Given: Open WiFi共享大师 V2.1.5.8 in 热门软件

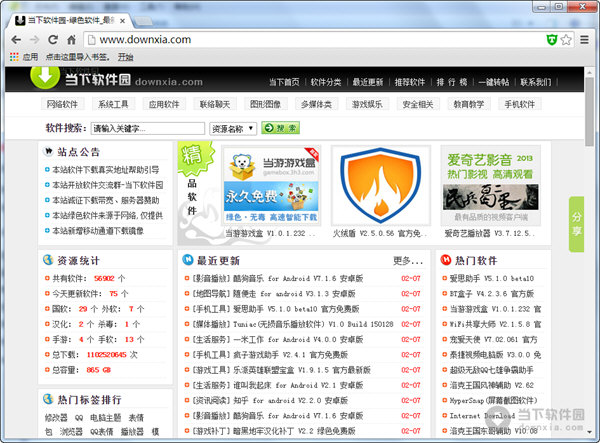Looking at the screenshot, I should click(495, 324).
